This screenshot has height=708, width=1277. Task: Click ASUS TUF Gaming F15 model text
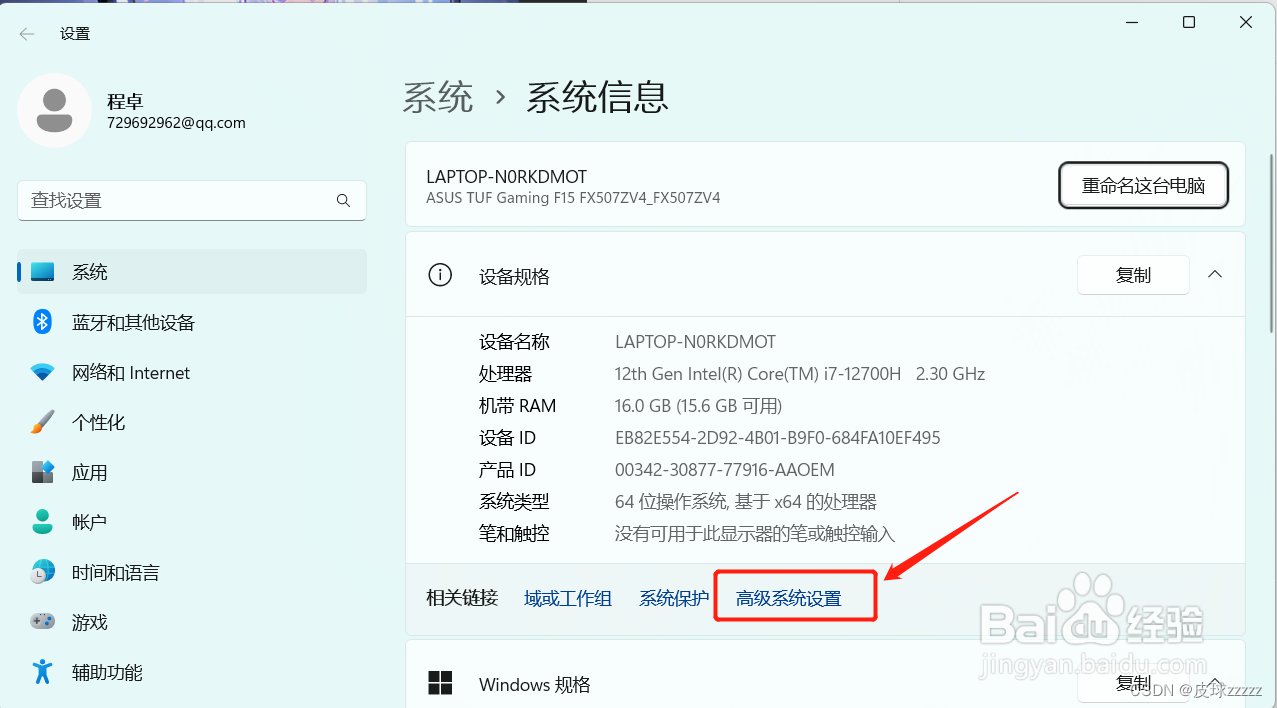coord(573,198)
